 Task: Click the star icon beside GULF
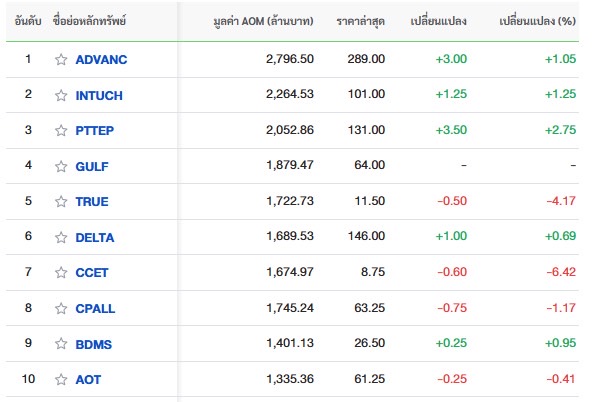click(x=61, y=166)
